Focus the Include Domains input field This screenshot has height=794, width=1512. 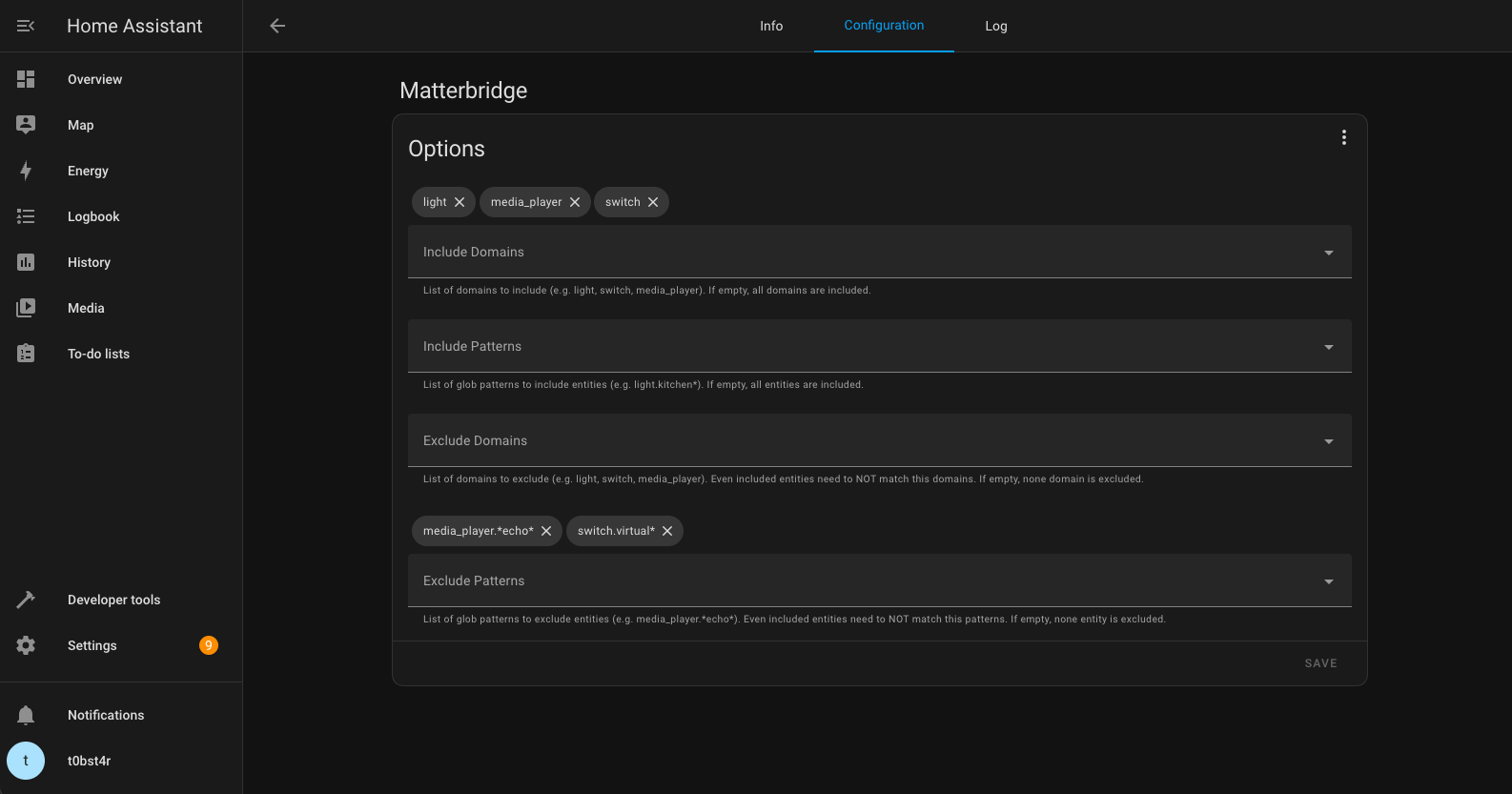880,252
